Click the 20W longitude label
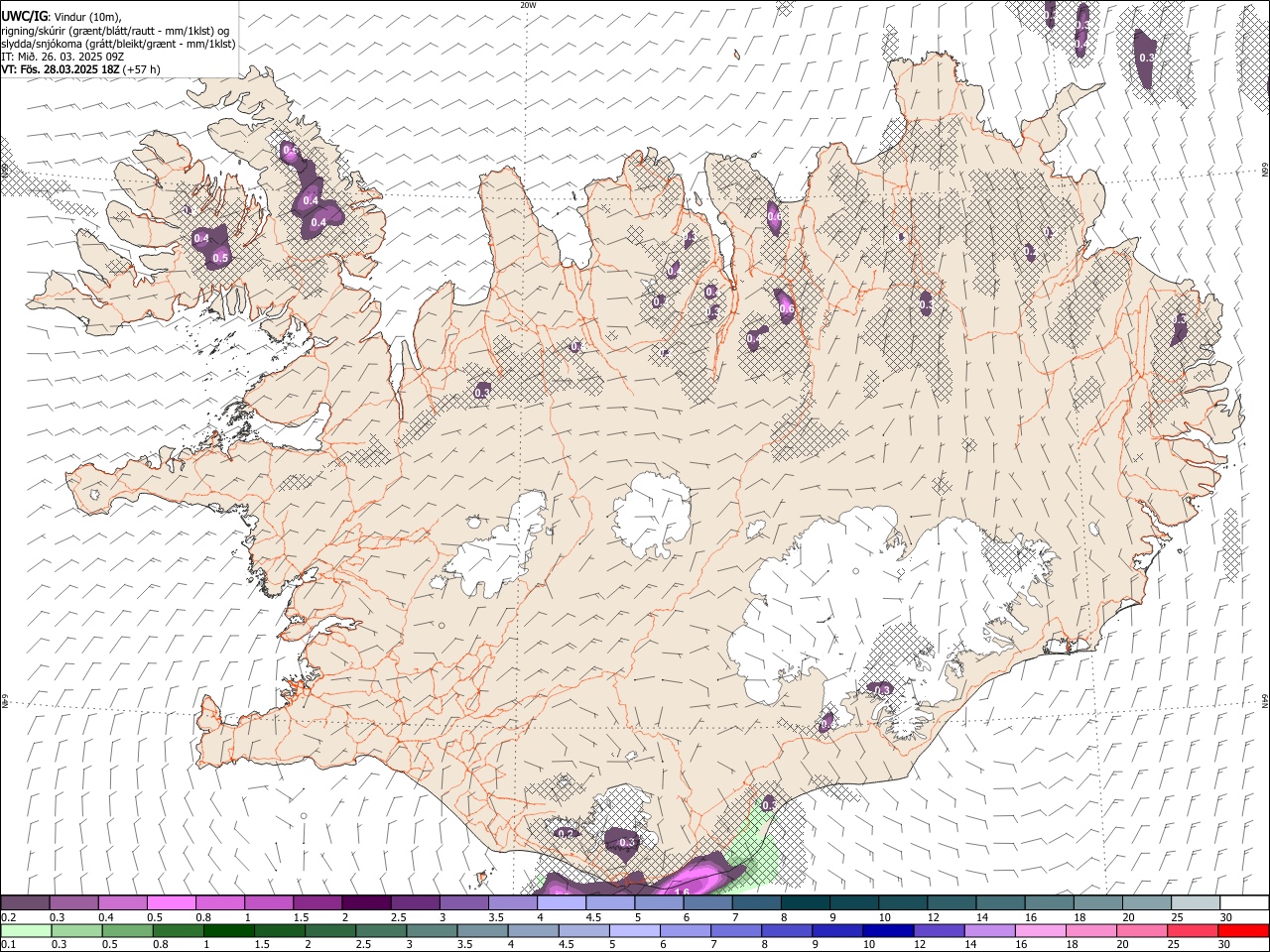The image size is (1270, 952). (x=528, y=5)
